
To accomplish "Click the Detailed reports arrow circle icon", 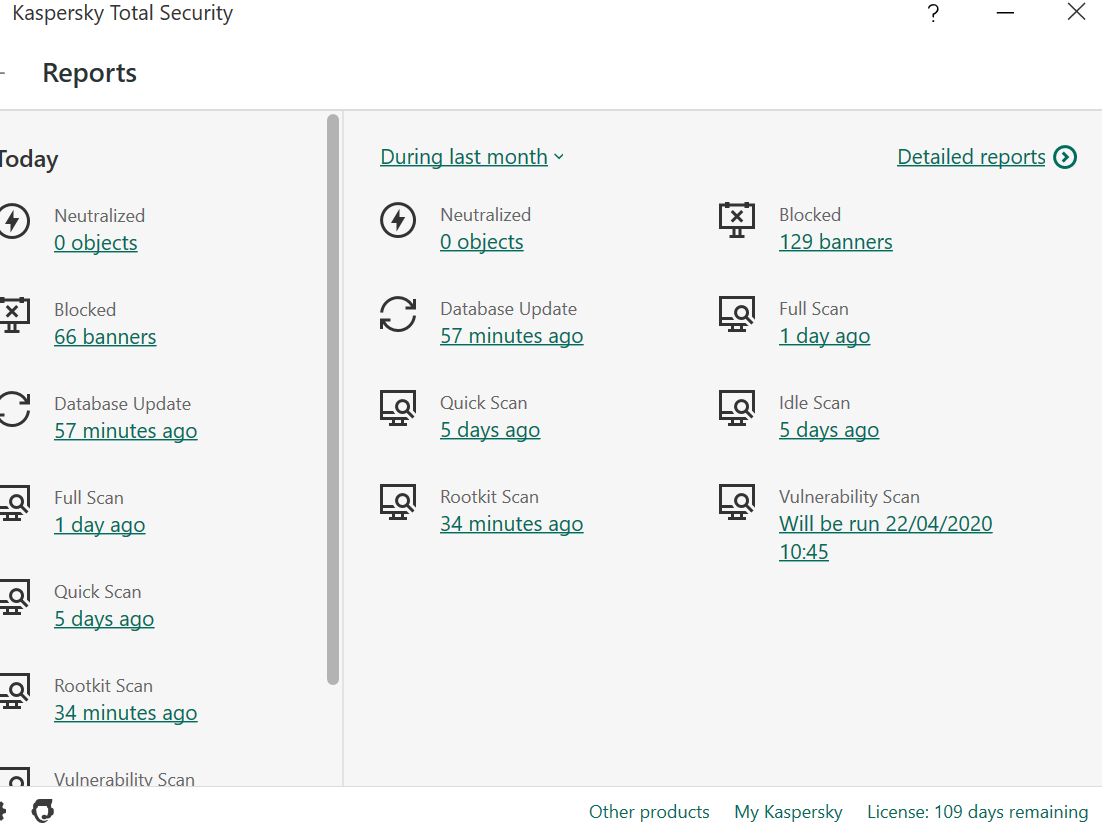I will pyautogui.click(x=1066, y=157).
